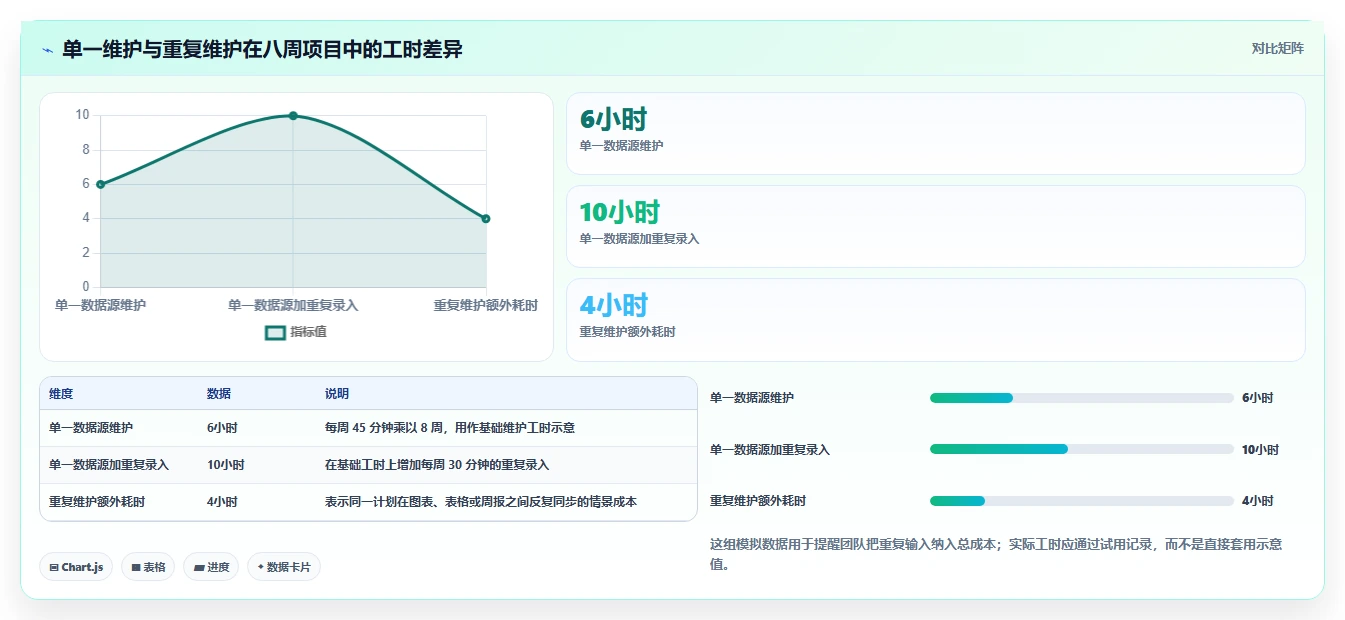This screenshot has width=1345, height=620.
Task: Click the 表格 tag label
Action: coord(154,567)
